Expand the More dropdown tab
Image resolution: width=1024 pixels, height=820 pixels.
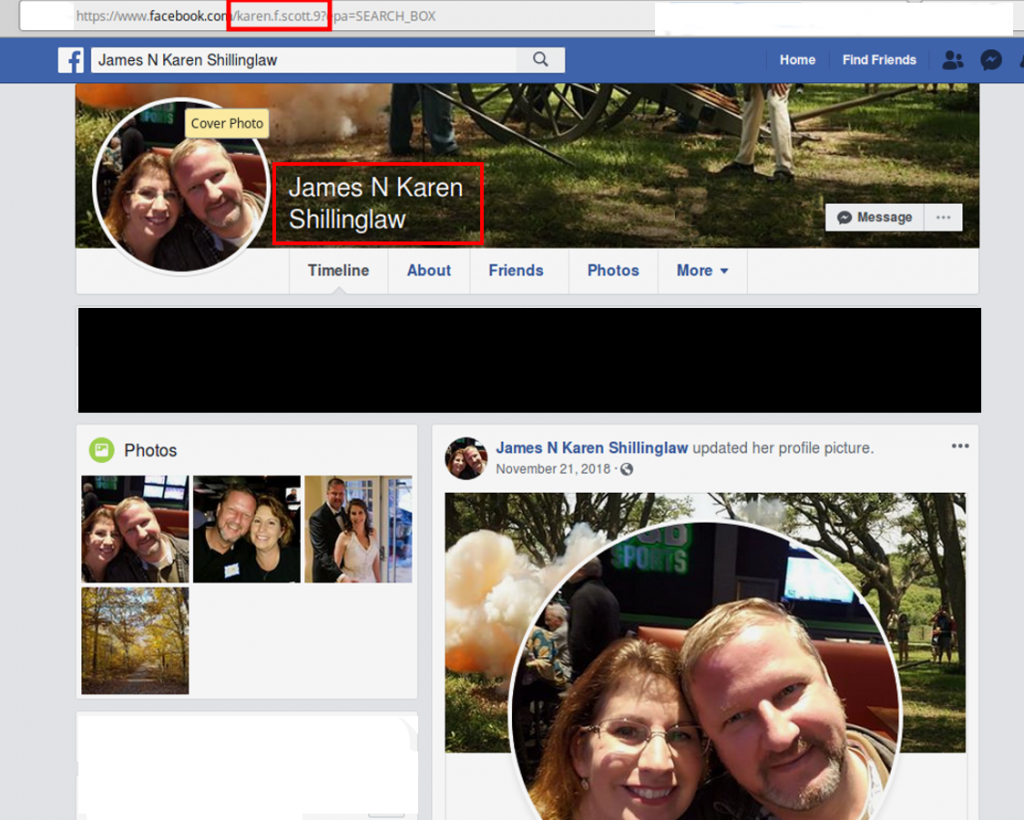click(x=702, y=270)
